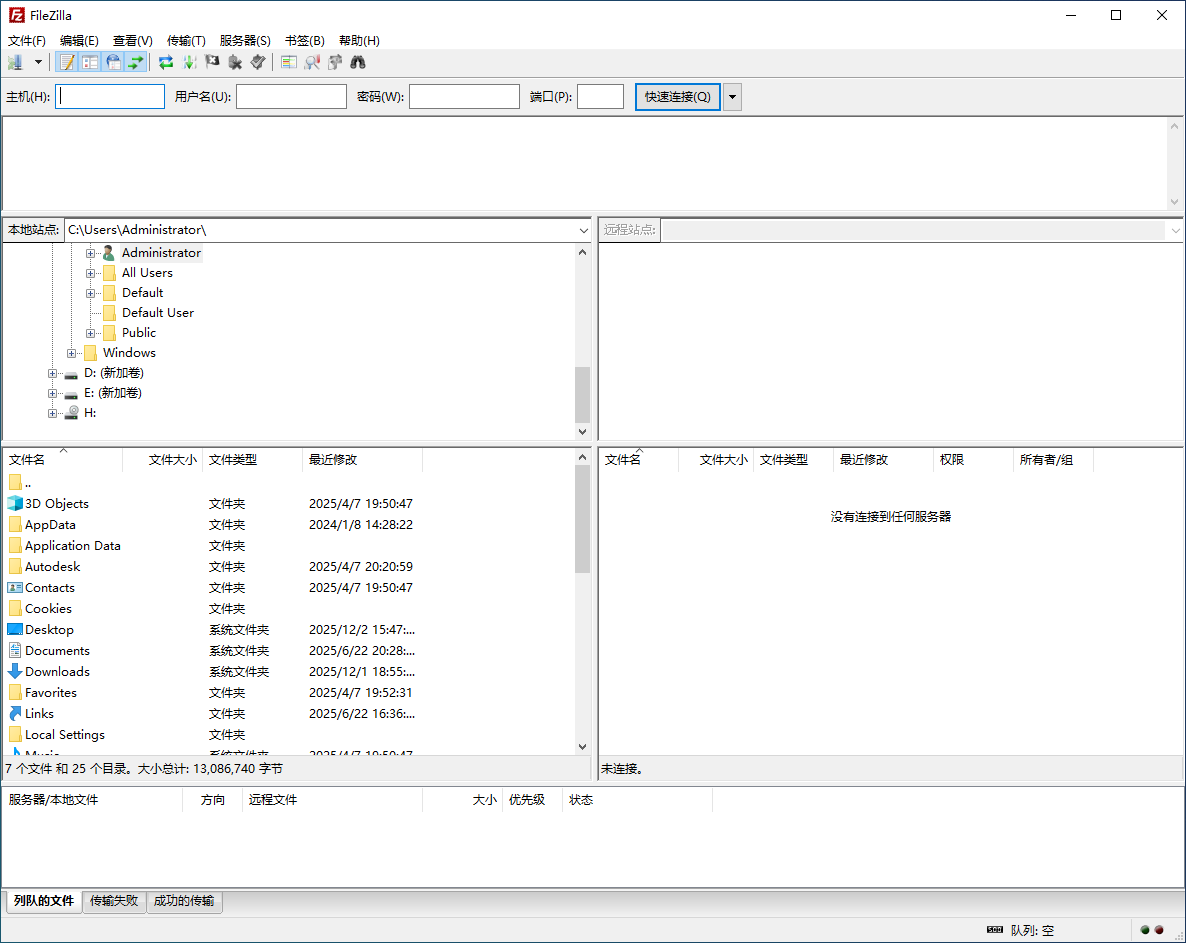Open the 传输(T) menu

point(186,40)
